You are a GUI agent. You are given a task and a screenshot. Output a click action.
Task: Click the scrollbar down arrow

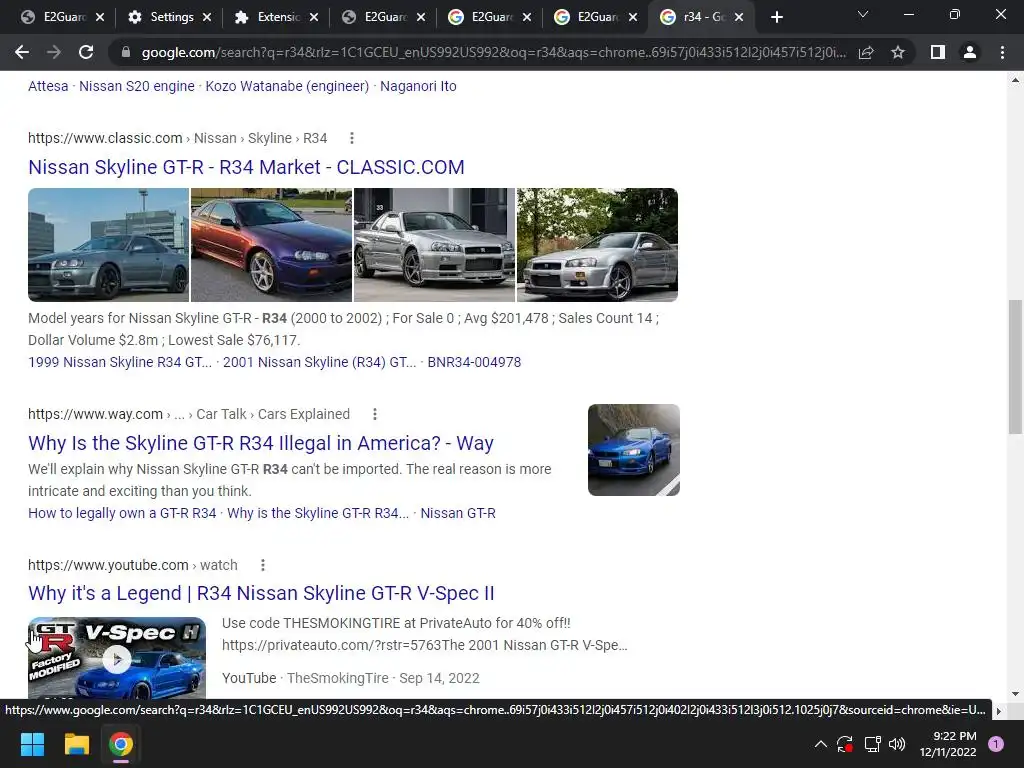1015,694
